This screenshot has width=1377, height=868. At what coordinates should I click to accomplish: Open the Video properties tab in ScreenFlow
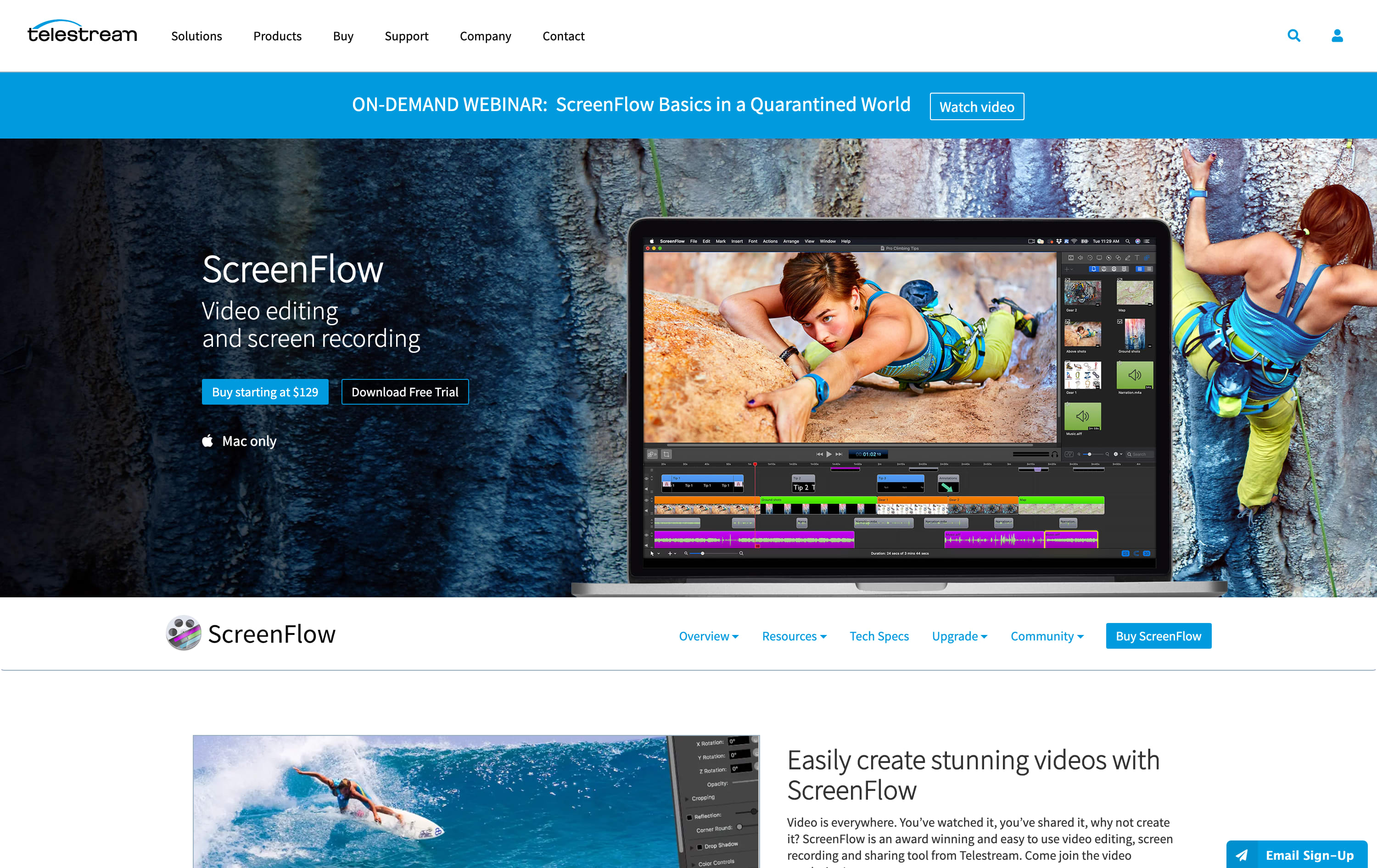point(1071,258)
